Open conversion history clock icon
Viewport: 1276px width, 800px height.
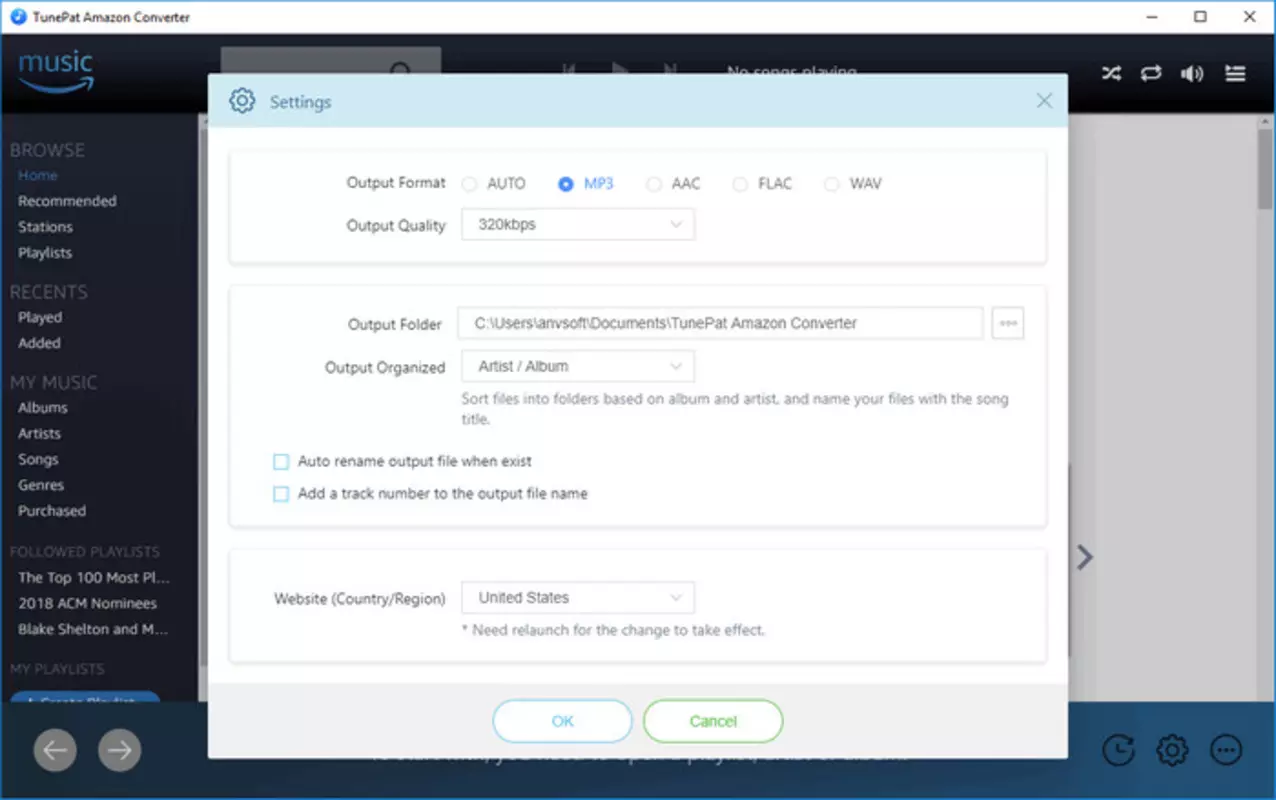(1118, 750)
